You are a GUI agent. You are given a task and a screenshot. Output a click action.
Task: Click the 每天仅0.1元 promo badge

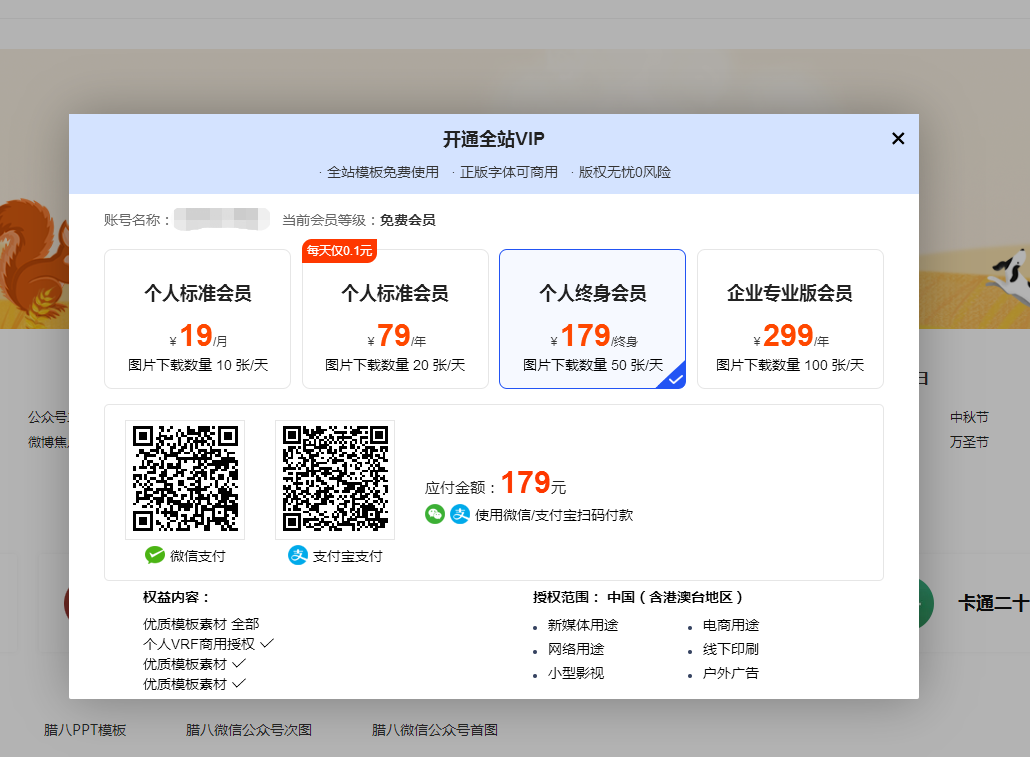tap(339, 251)
